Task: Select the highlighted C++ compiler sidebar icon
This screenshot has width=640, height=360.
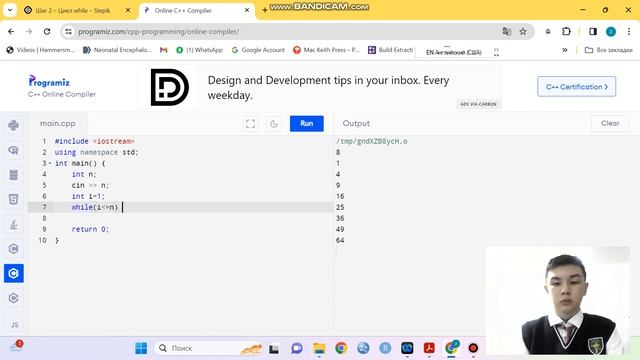Action: tap(13, 273)
